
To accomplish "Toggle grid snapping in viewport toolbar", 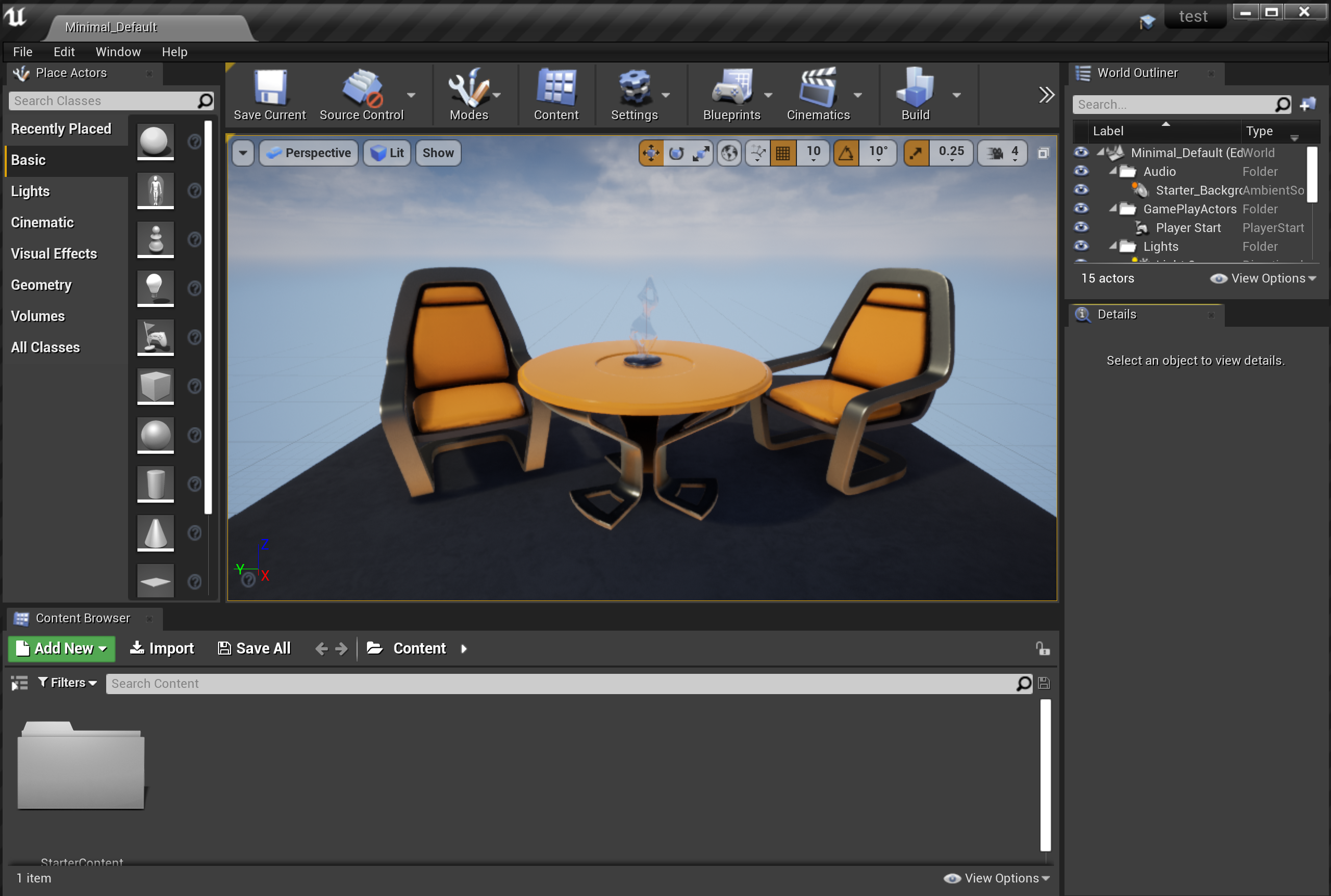I will (783, 153).
